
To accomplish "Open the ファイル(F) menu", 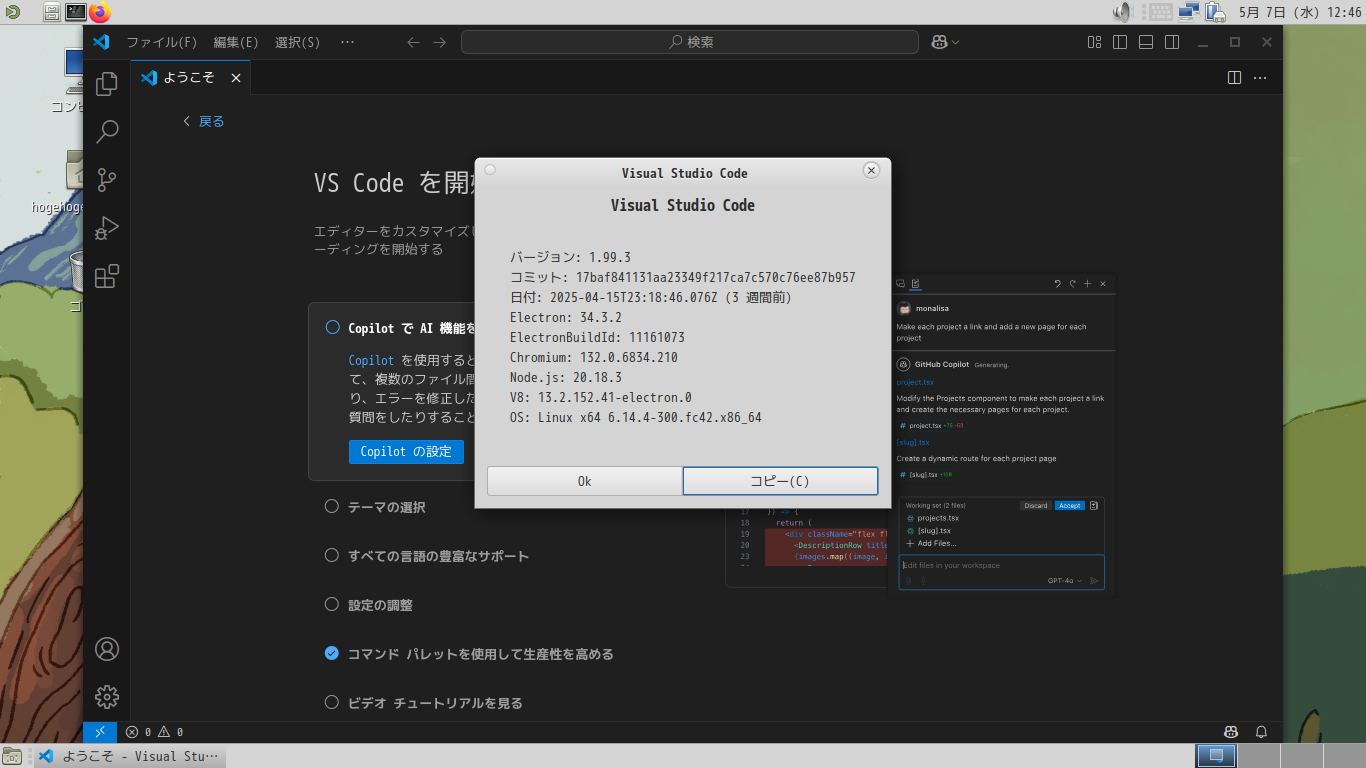I will pyautogui.click(x=162, y=42).
